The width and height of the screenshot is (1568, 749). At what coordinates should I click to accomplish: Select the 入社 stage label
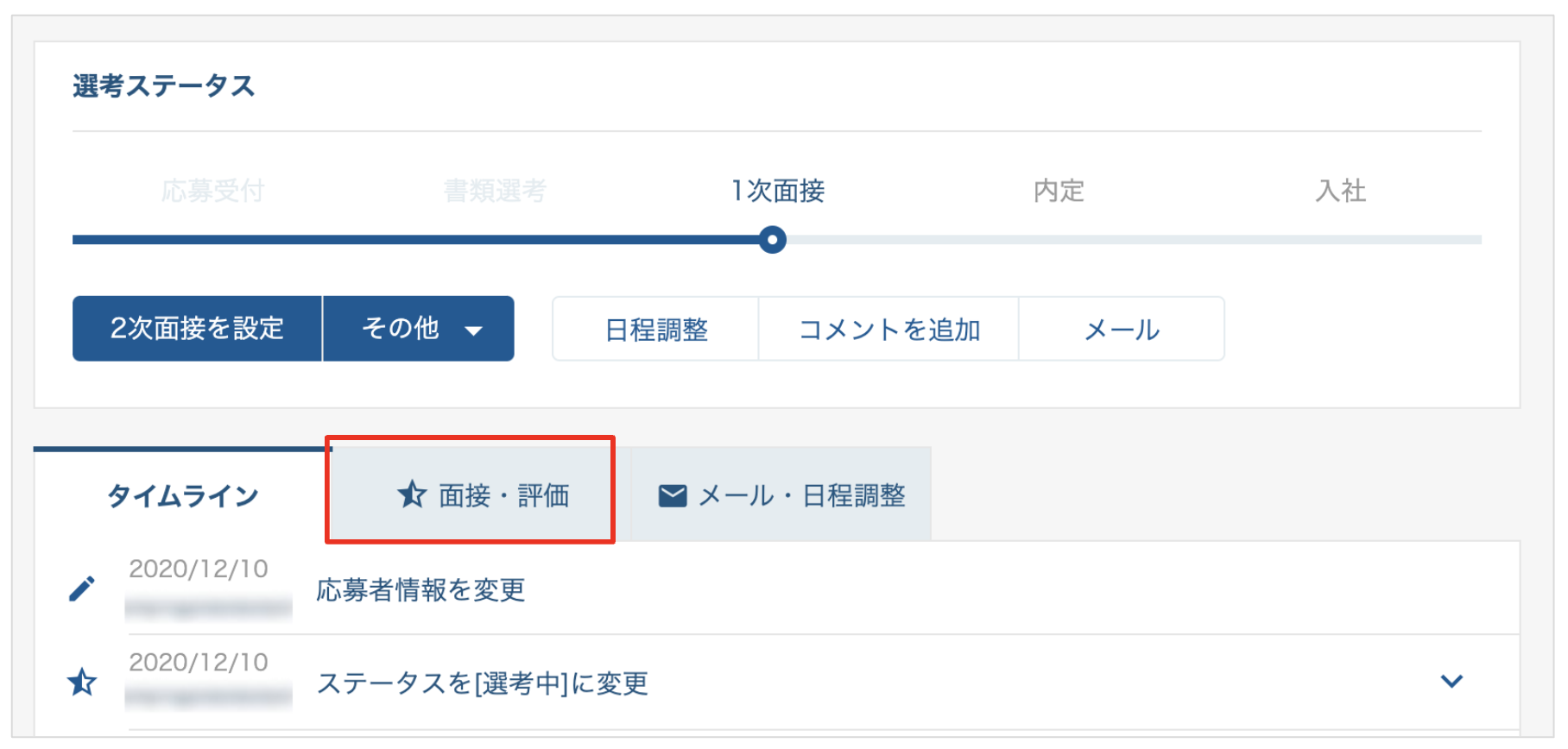coord(1340,191)
